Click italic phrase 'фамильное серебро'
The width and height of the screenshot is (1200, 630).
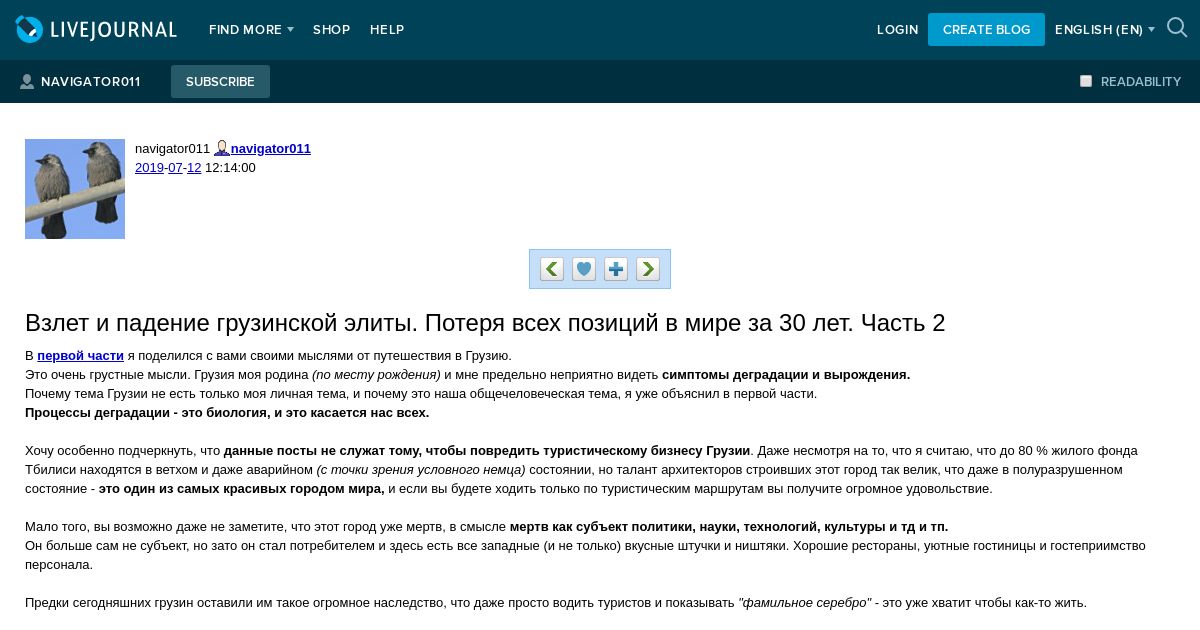click(805, 602)
